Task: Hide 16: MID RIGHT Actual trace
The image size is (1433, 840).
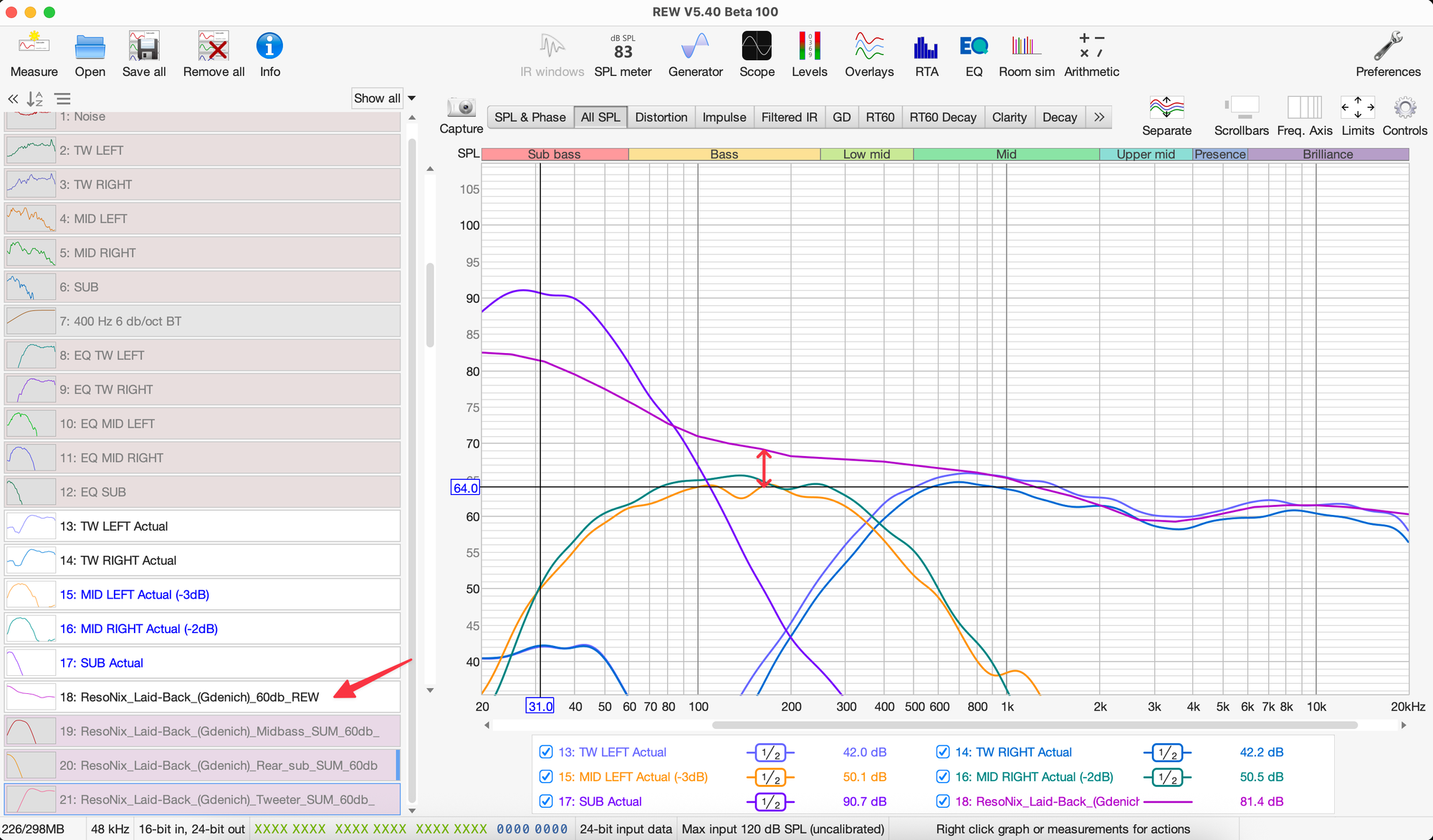Action: click(943, 777)
